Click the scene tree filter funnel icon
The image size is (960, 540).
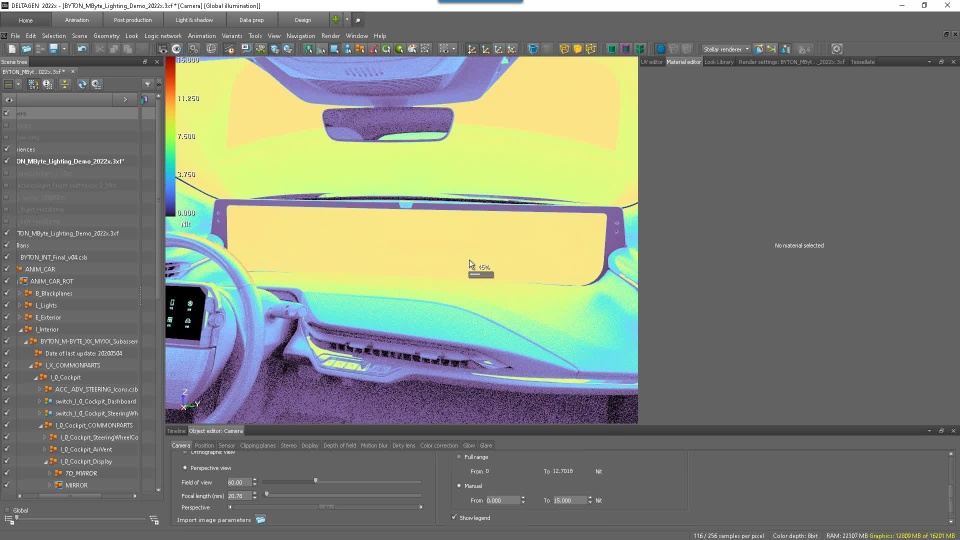tap(147, 84)
